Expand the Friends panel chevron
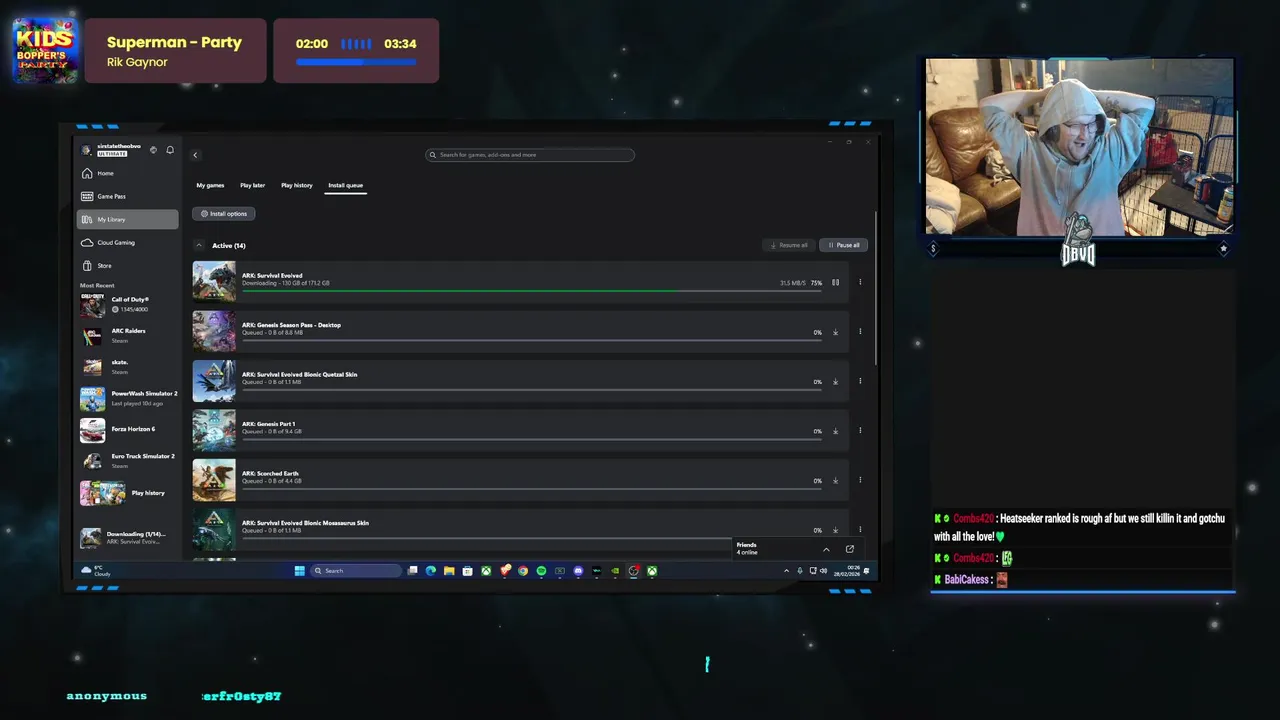The image size is (1280, 720). click(x=826, y=549)
